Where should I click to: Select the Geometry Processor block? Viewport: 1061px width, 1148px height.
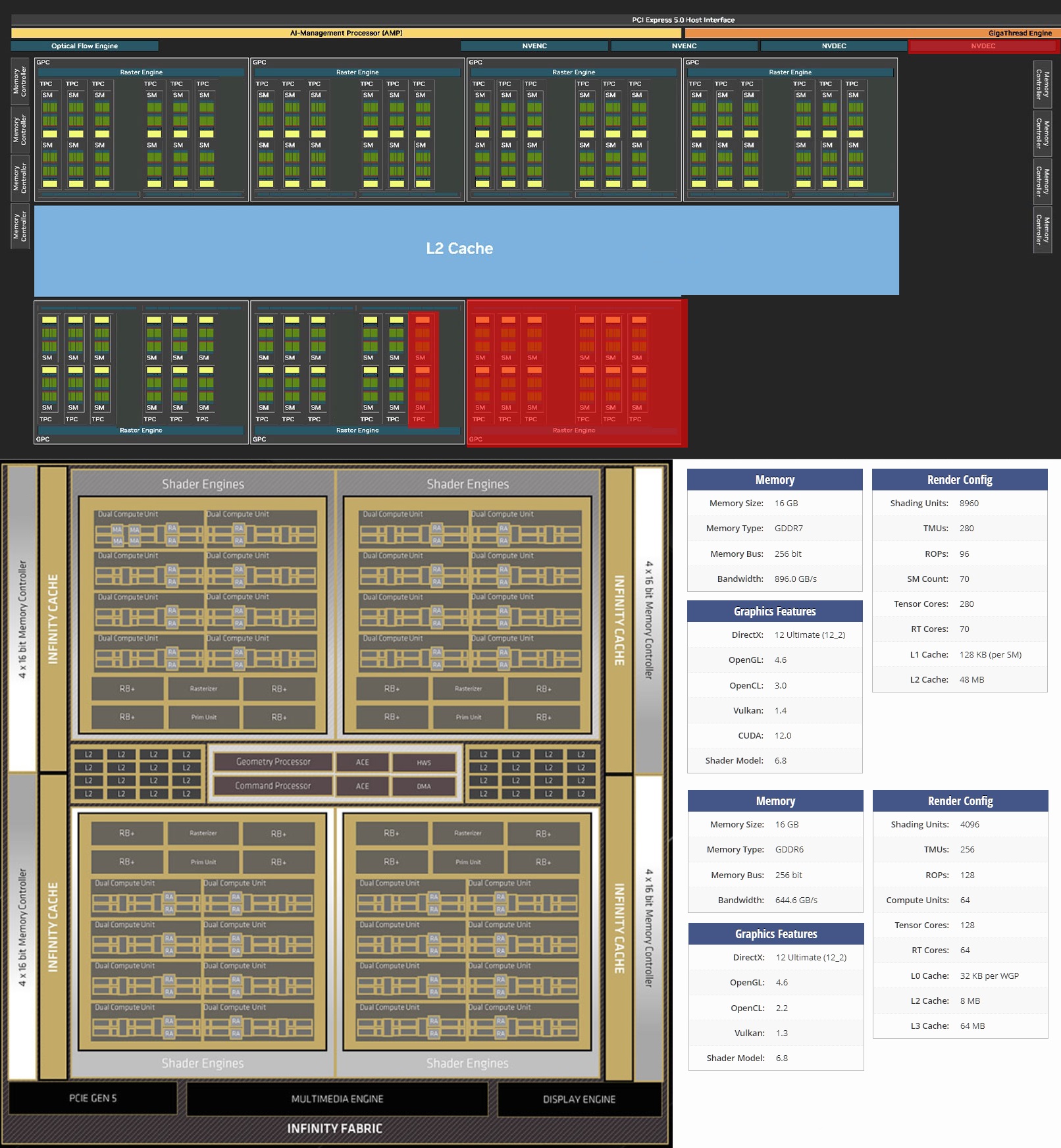pos(273,762)
